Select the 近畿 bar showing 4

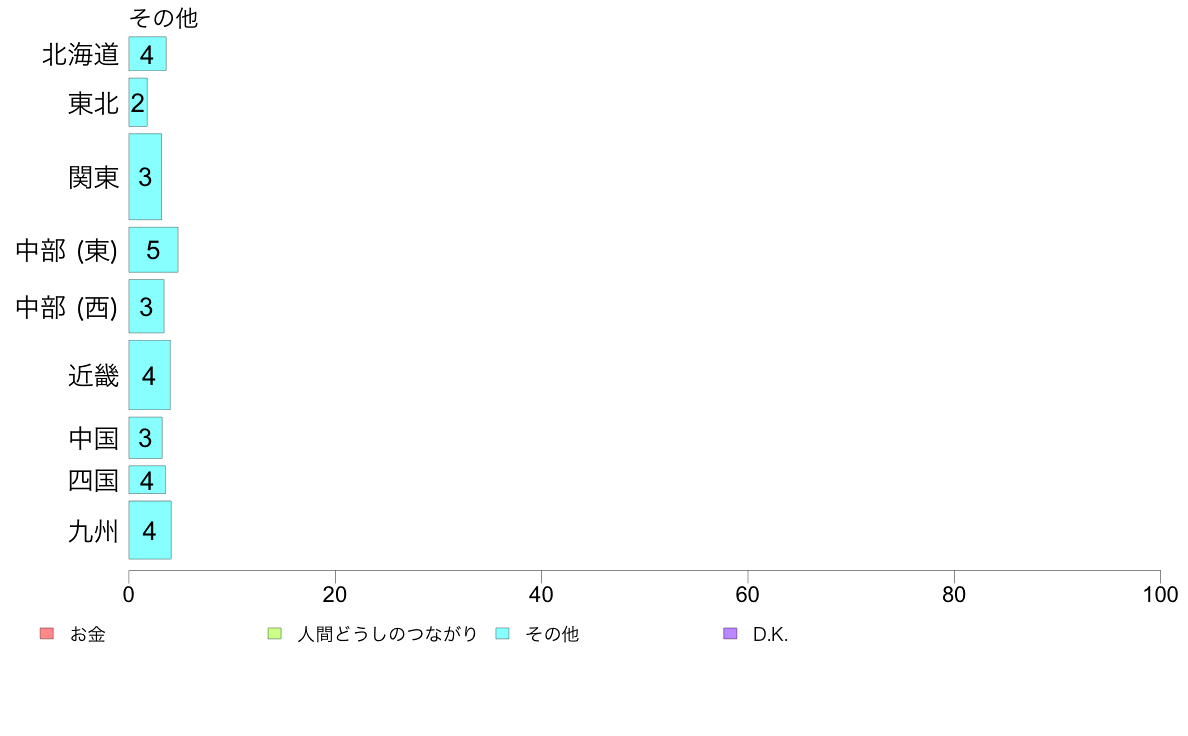[149, 375]
